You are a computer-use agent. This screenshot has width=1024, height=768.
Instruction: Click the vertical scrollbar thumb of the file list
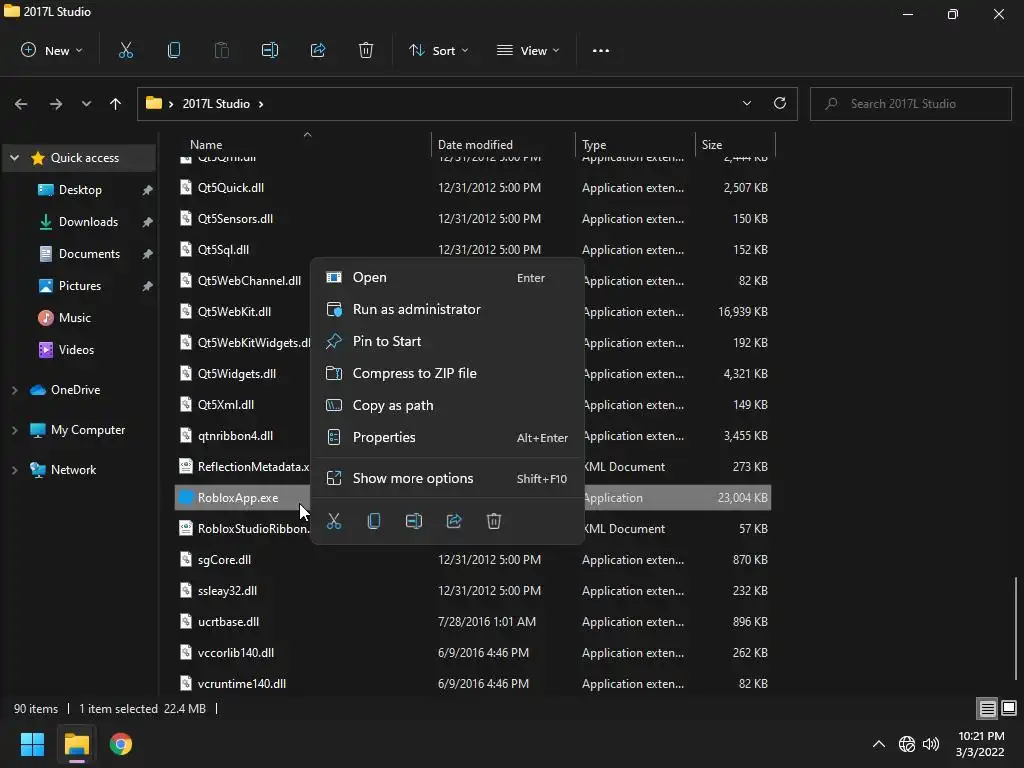tap(1015, 628)
